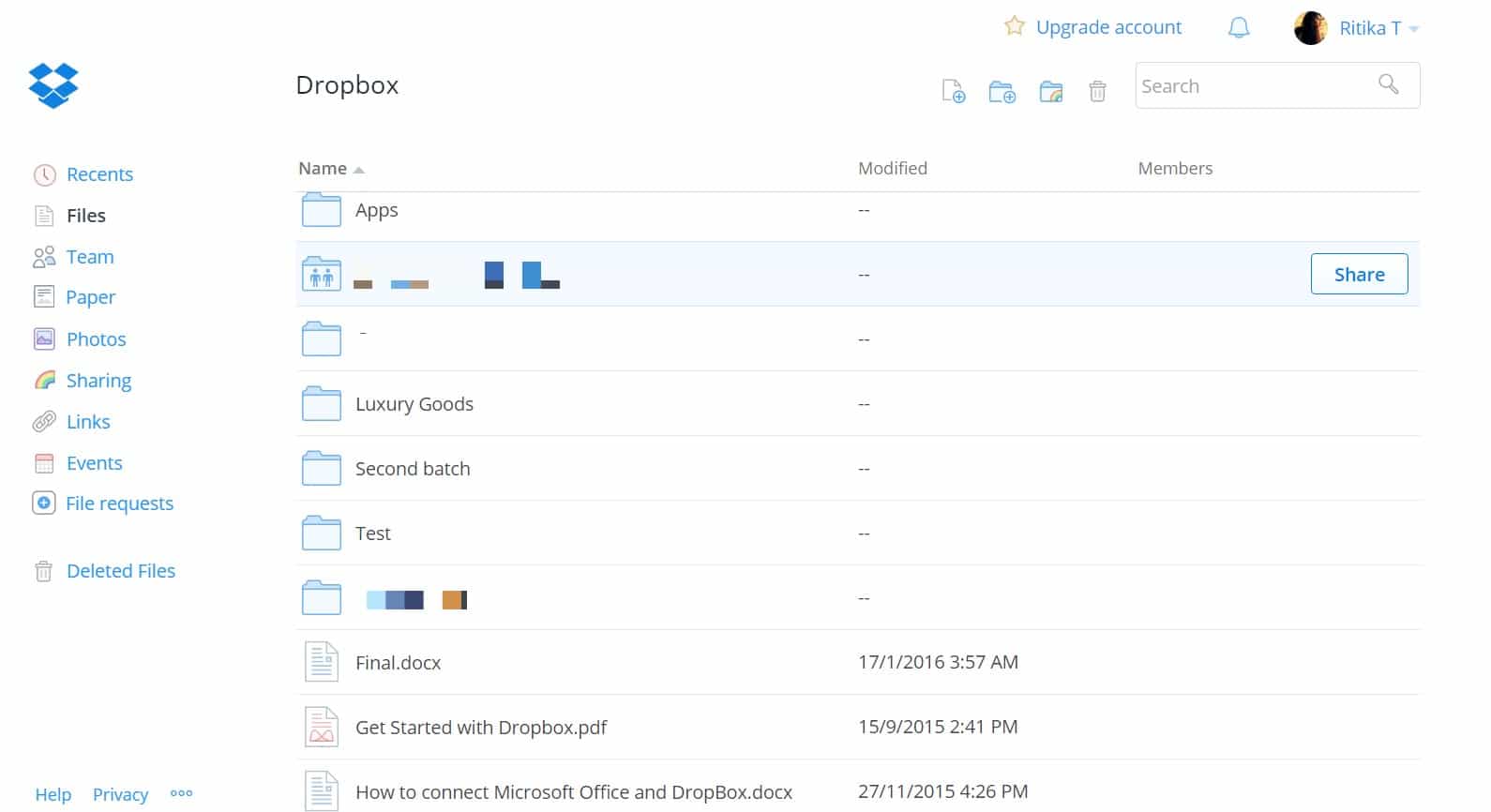Open the Events section
The width and height of the screenshot is (1491, 812).
pos(94,463)
